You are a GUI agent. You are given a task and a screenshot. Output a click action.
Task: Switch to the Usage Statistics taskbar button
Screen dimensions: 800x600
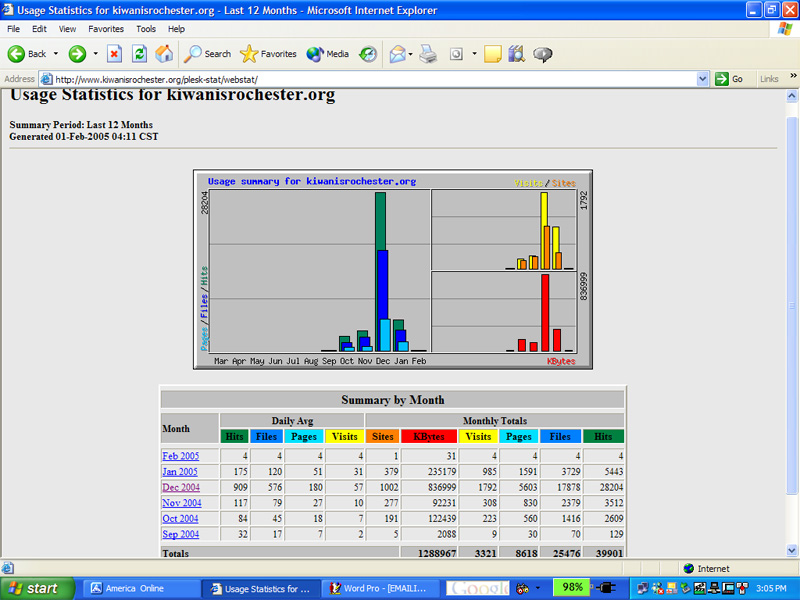tap(261, 588)
